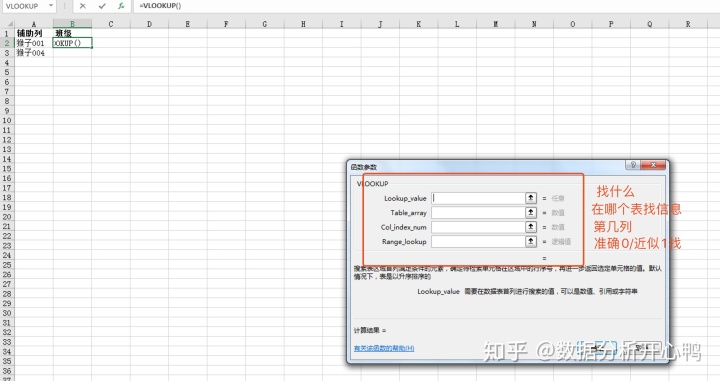720x381 pixels.
Task: Close the Function Arguments dialog
Action: [653, 165]
